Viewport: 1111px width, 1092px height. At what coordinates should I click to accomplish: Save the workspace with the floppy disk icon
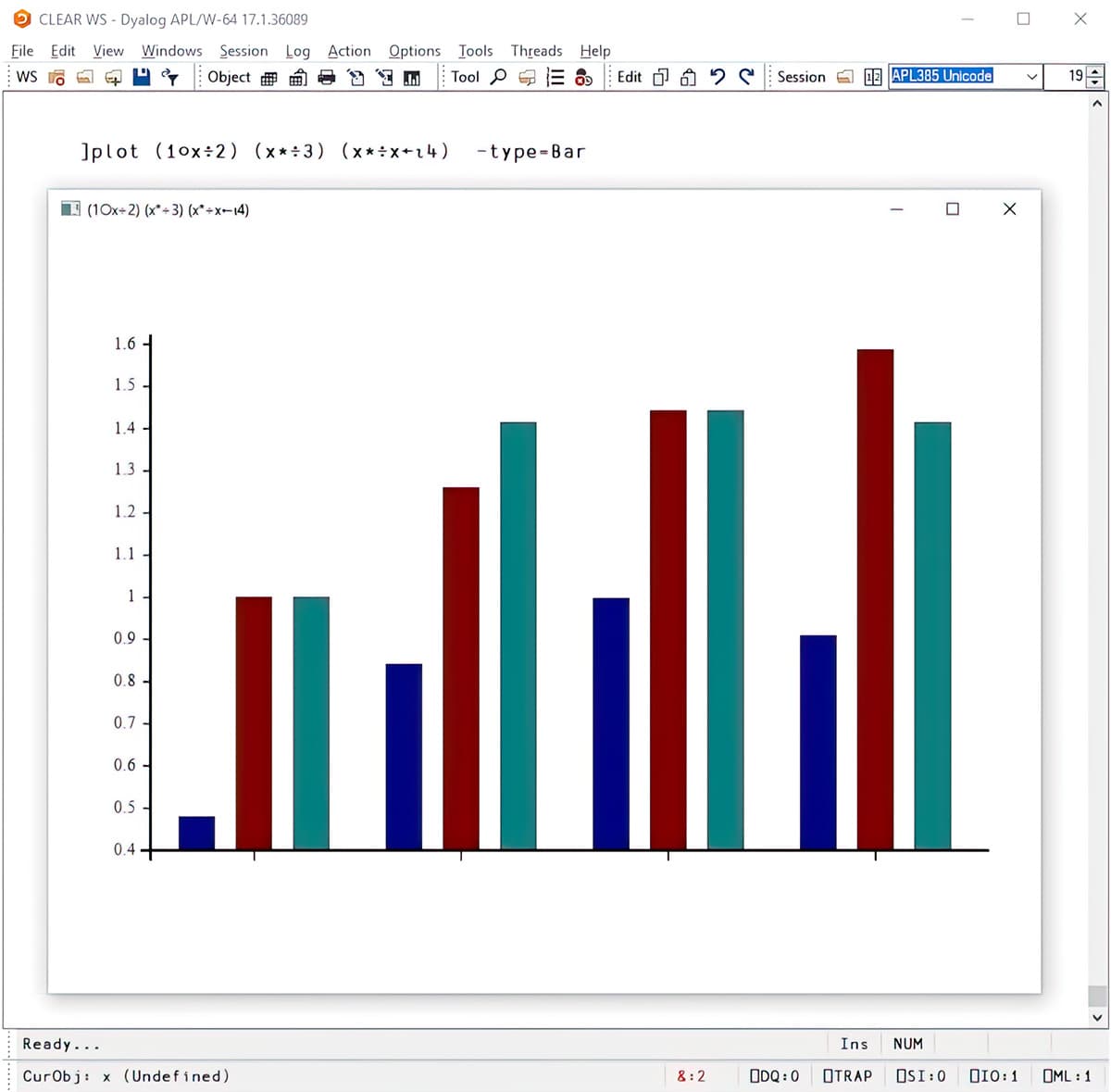coord(141,77)
